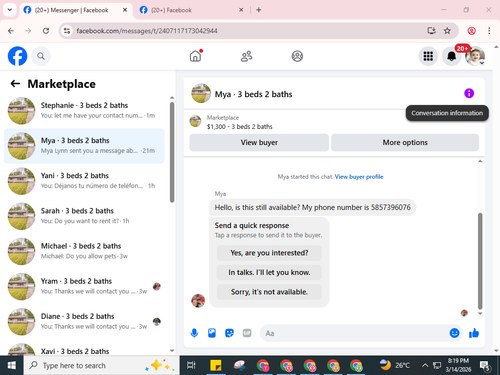Send 'Yes, are you interested?' quick response
500x375 pixels.
pyautogui.click(x=269, y=253)
